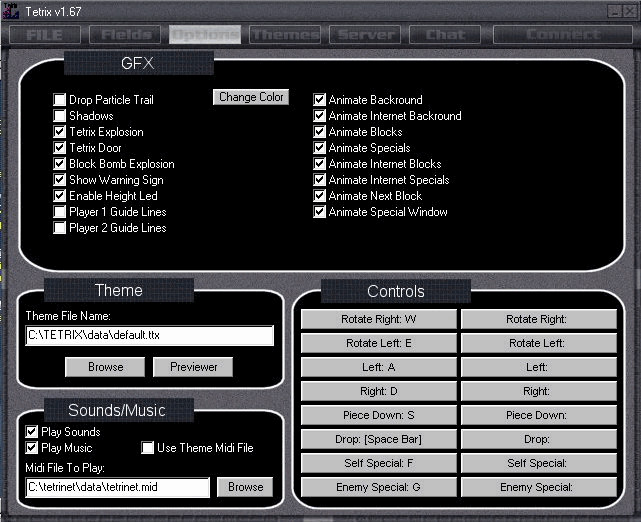641x522 pixels.
Task: Set player 2 unassigned Rotate Right key
Action: [x=539, y=319]
